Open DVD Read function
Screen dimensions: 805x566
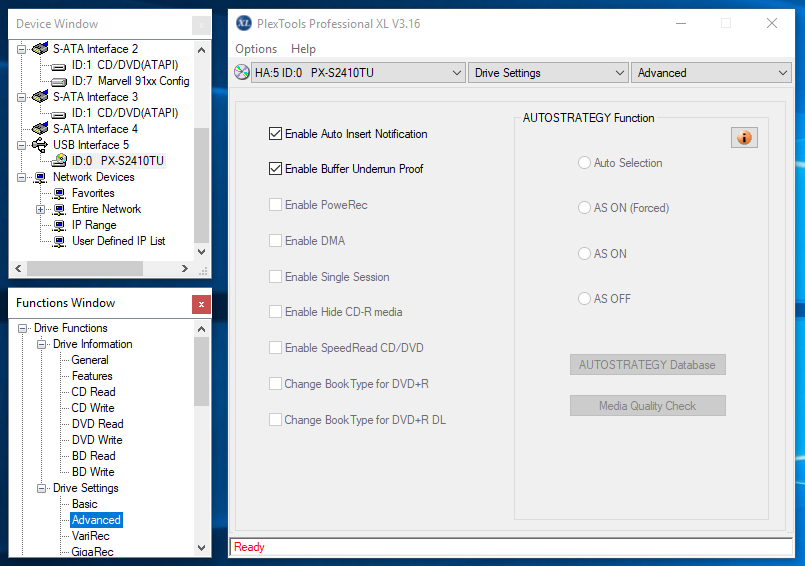98,424
